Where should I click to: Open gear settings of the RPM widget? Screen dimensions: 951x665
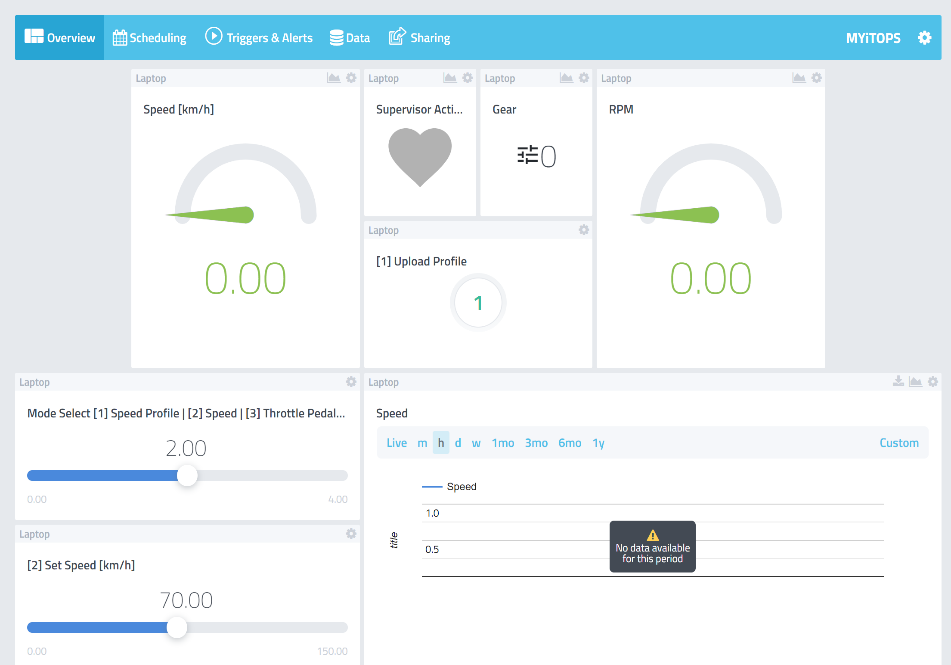pyautogui.click(x=816, y=78)
